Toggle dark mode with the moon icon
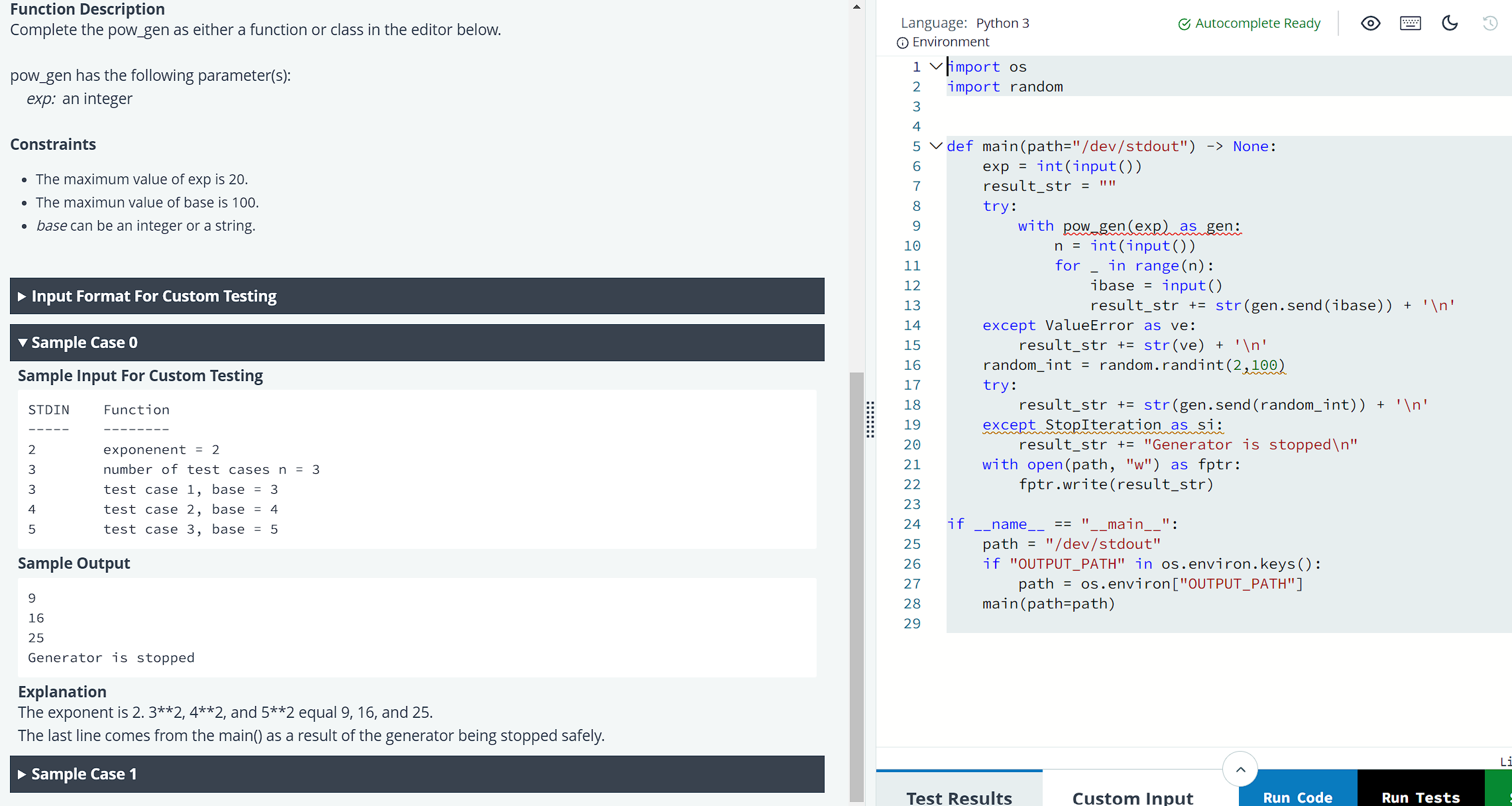Viewport: 1512px width, 806px height. point(1449,23)
